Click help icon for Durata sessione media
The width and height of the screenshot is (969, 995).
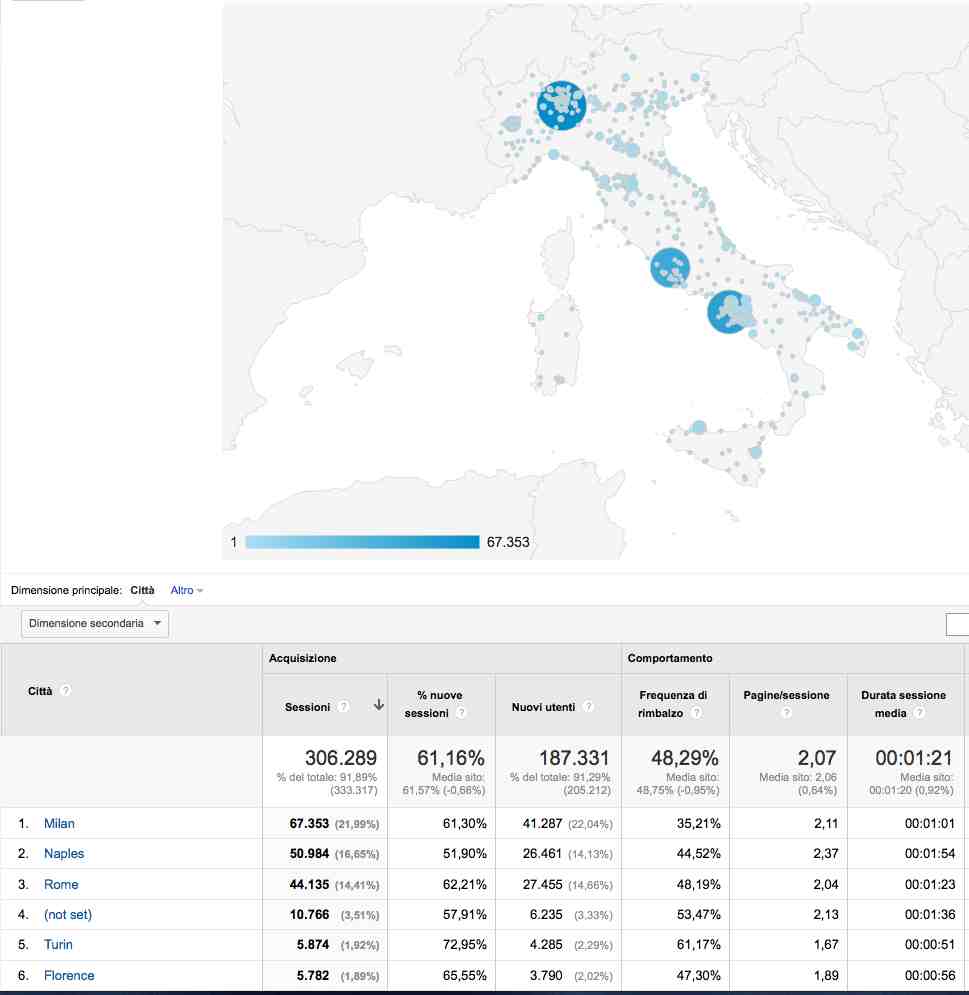tap(919, 713)
